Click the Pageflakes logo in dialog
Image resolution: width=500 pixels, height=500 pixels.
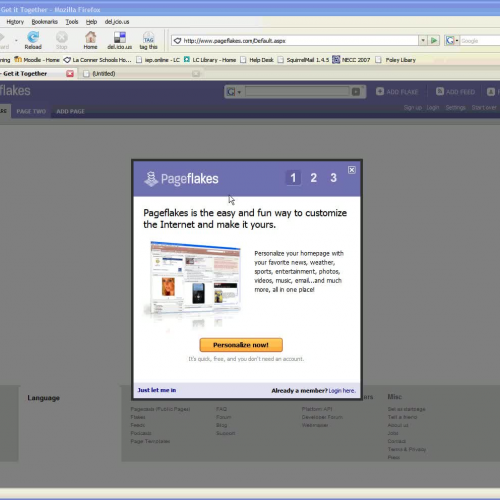pos(181,179)
